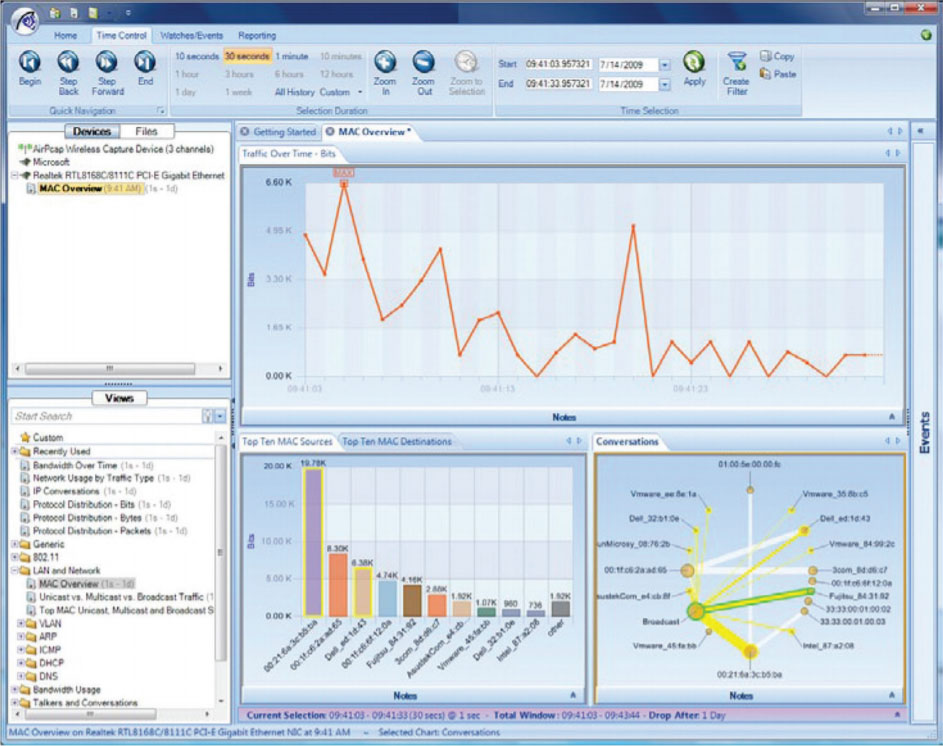Click the Zoom Out icon

(423, 63)
